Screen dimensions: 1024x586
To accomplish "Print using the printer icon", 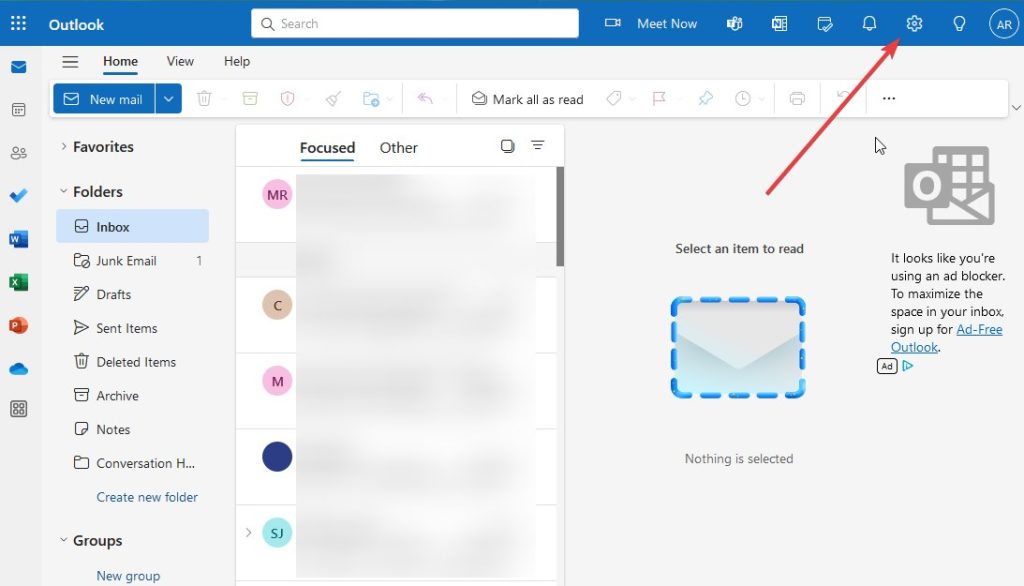I will coord(797,98).
